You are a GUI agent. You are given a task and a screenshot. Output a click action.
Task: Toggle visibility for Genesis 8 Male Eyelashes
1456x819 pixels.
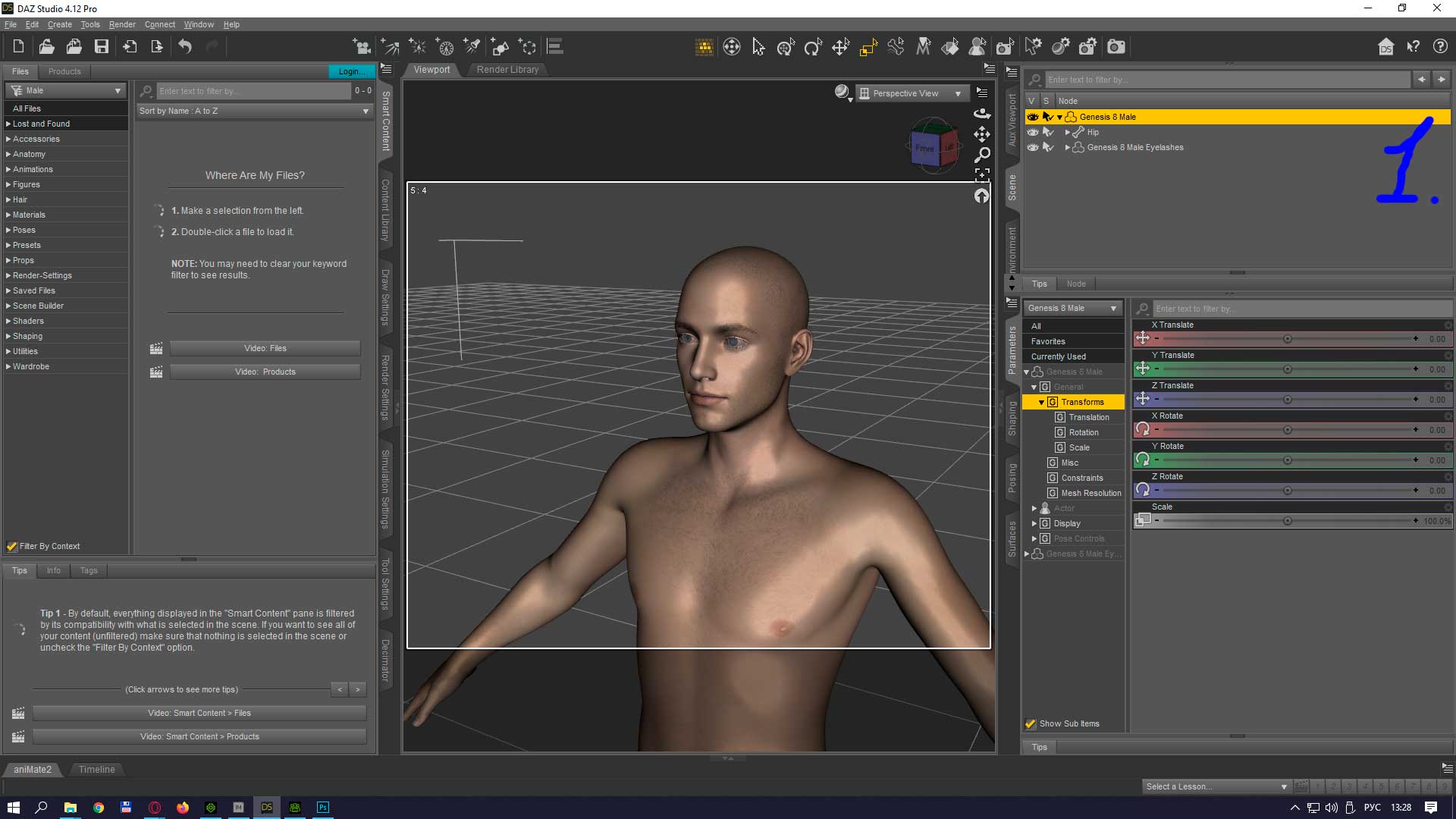click(1033, 147)
